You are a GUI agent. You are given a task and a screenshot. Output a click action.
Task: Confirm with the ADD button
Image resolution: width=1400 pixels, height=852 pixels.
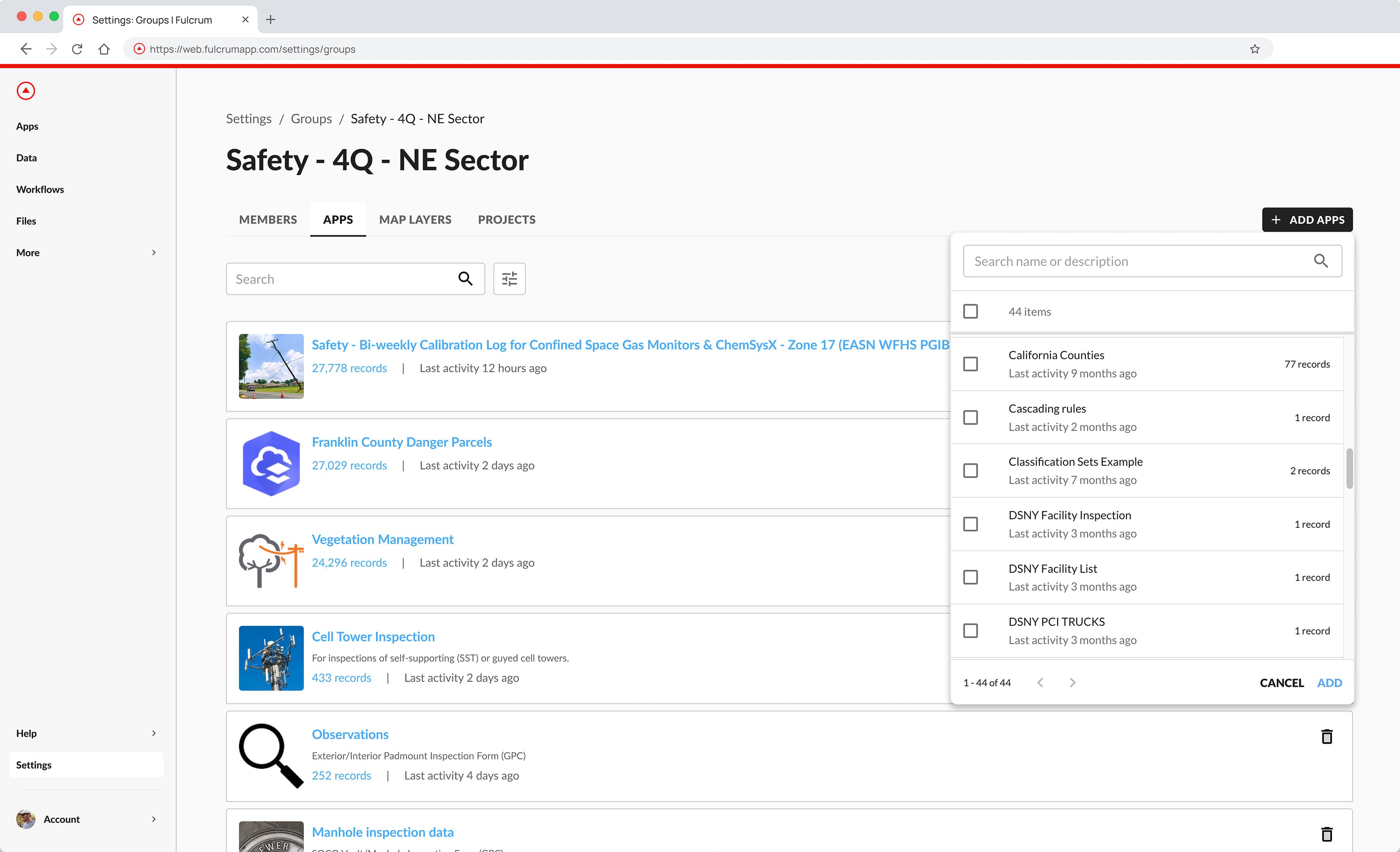click(1330, 683)
